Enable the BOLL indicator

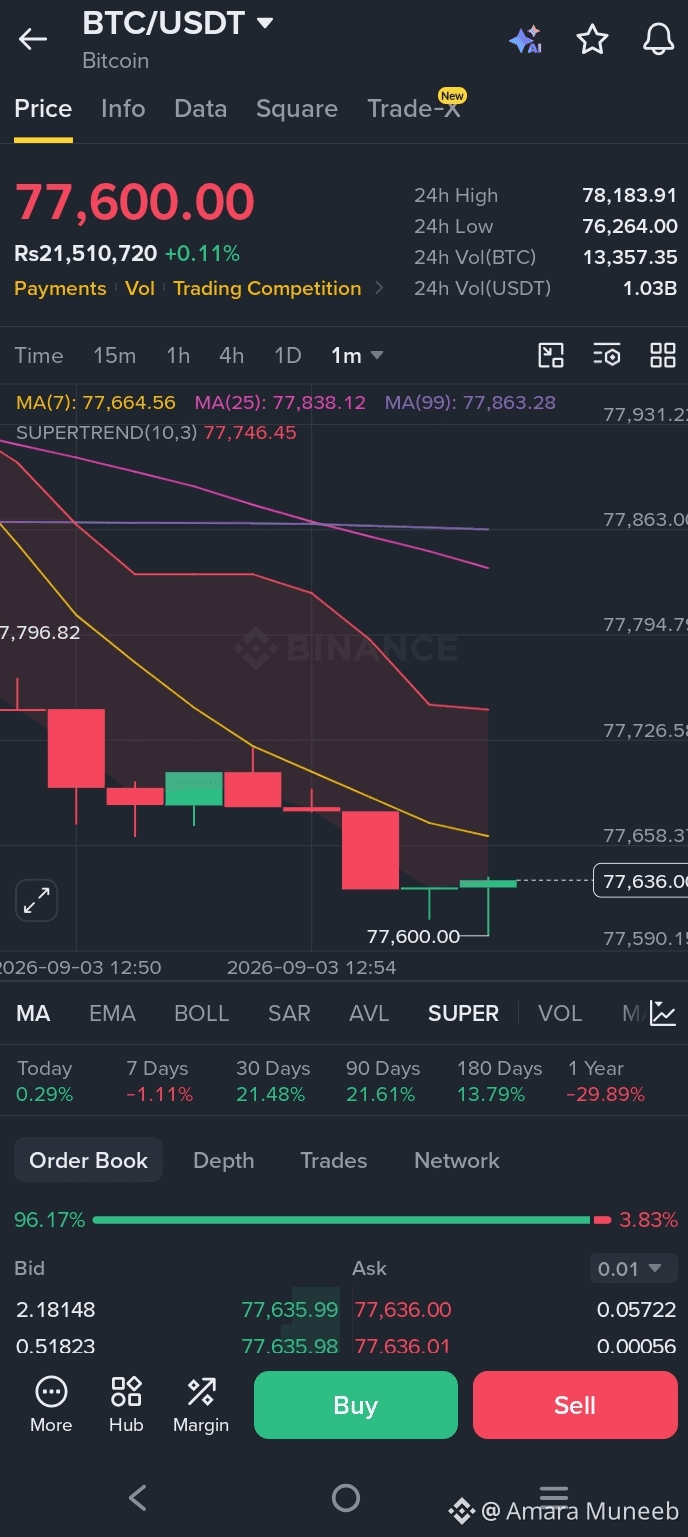pyautogui.click(x=202, y=1013)
